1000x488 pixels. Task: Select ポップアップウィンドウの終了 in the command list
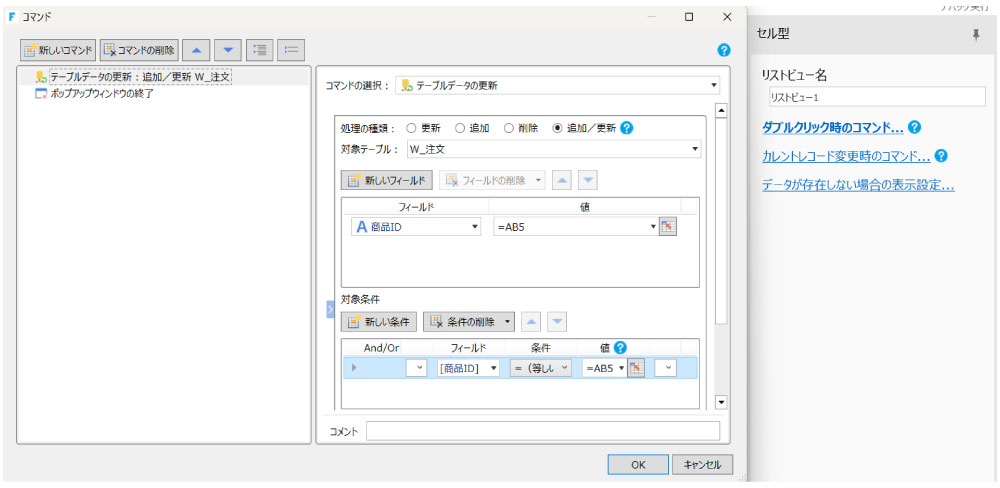pos(94,94)
